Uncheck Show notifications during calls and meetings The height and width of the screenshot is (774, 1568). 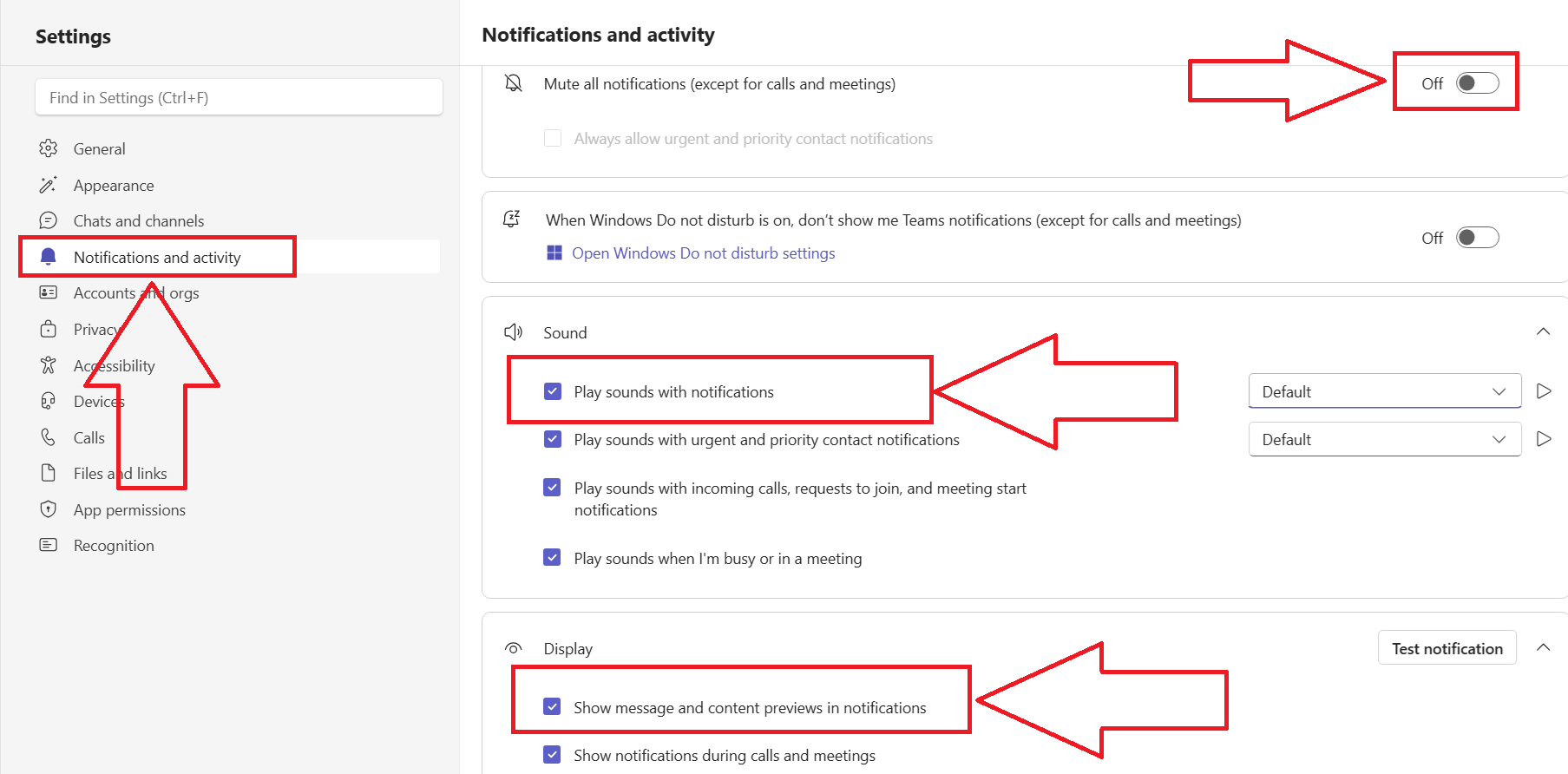(553, 755)
